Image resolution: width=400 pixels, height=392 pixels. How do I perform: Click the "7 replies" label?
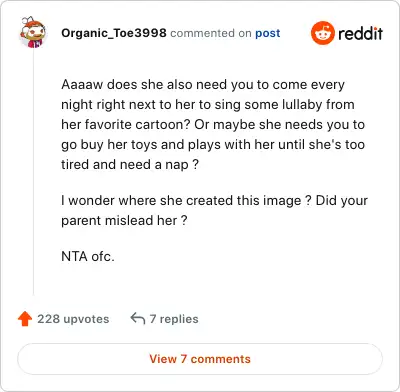(x=174, y=319)
